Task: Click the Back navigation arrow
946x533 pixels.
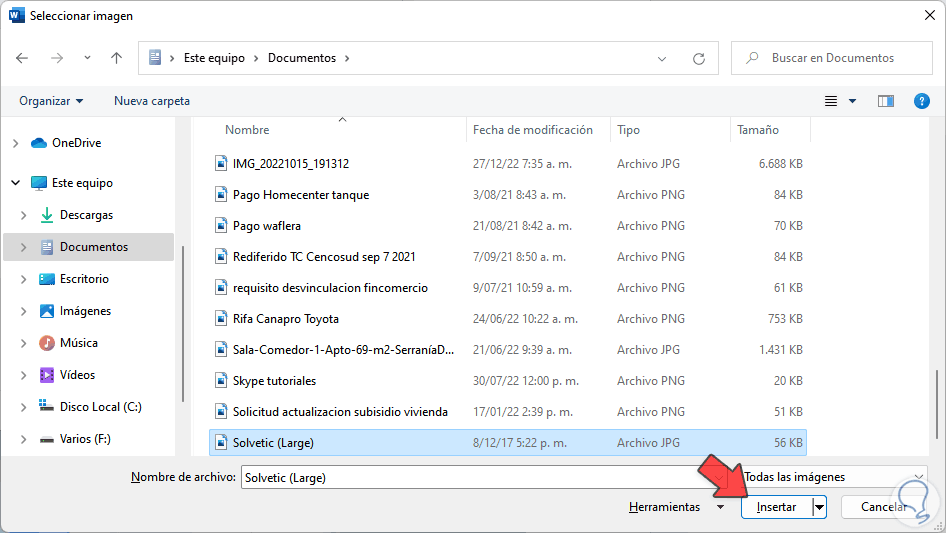Action: coord(23,58)
